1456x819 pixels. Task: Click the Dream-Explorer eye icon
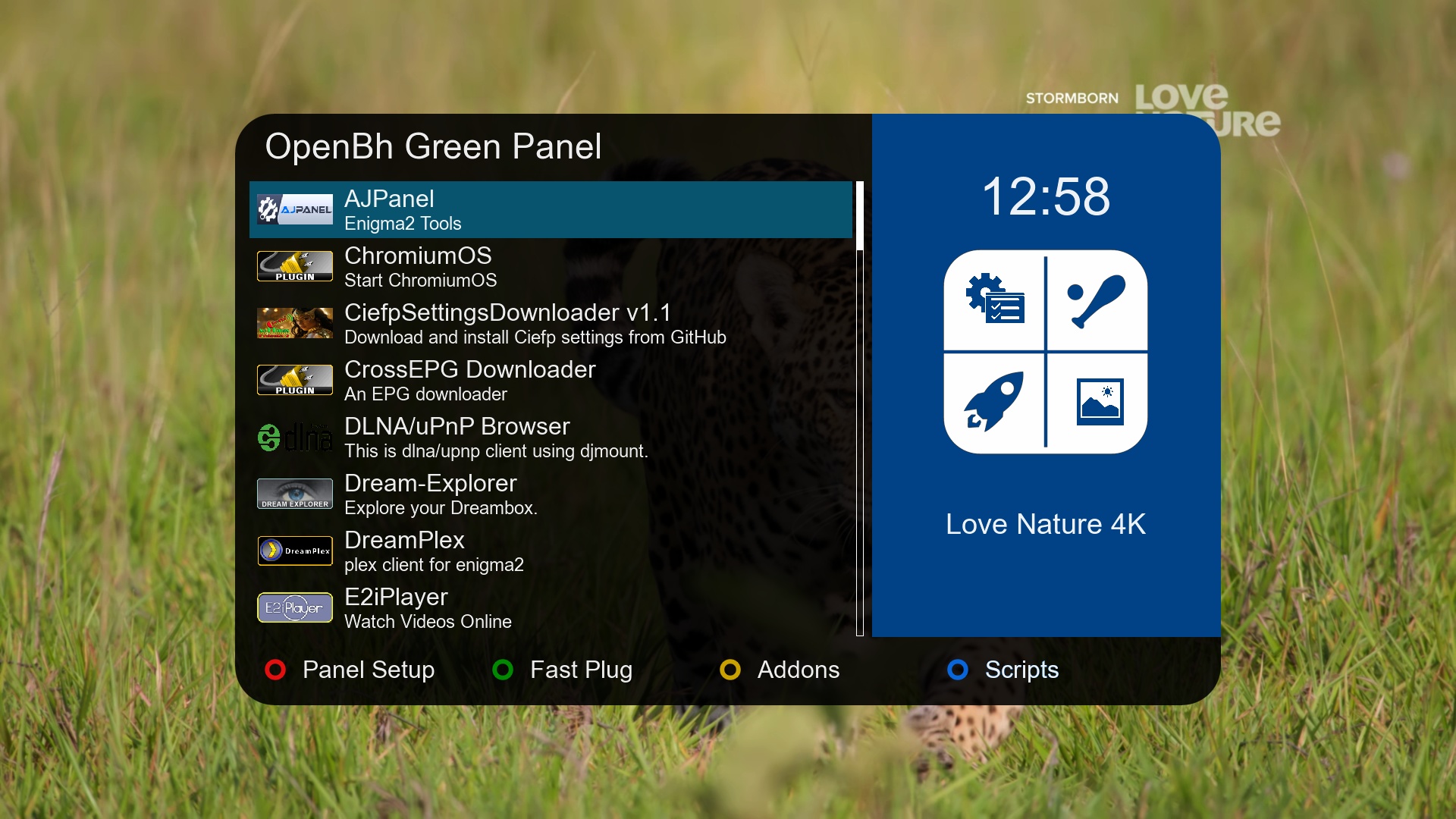(295, 494)
